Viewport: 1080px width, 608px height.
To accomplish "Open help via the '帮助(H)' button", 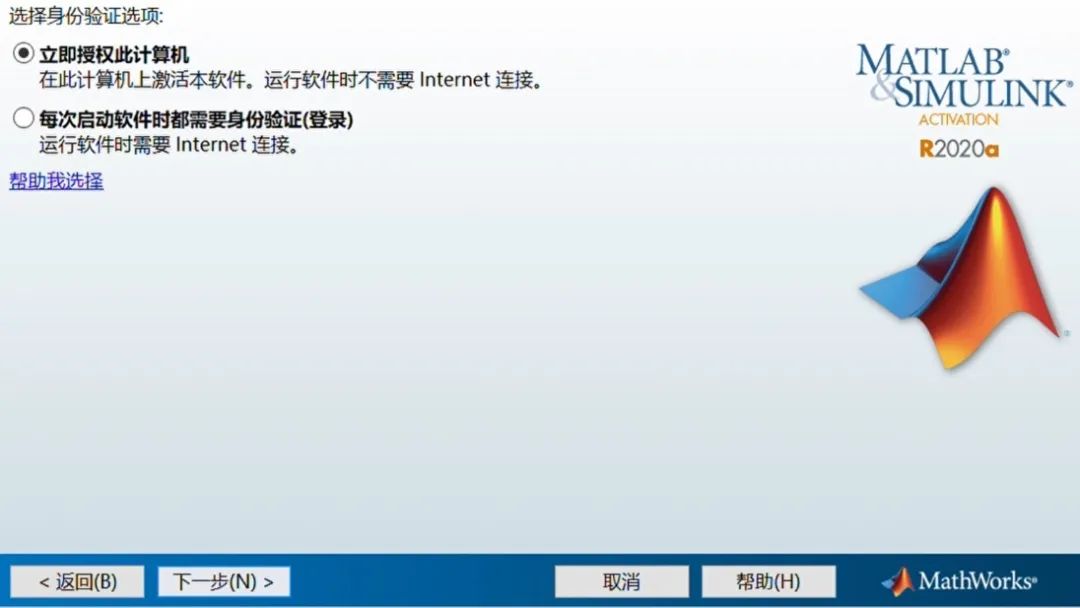I will pyautogui.click(x=769, y=582).
